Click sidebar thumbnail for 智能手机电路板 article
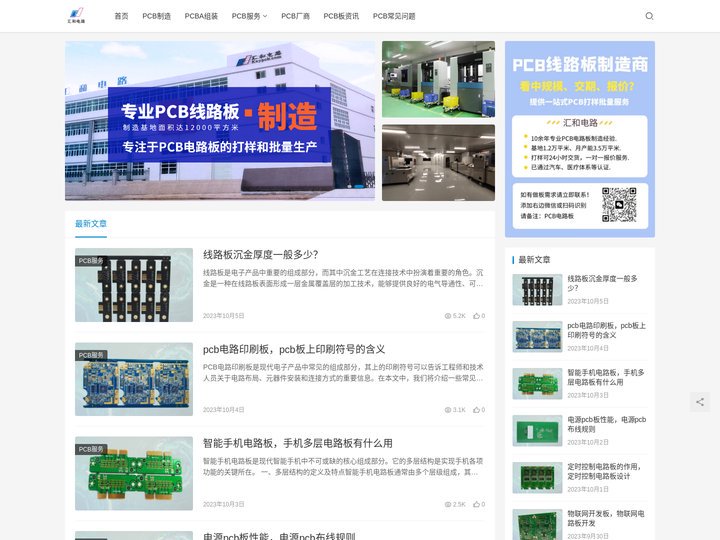The width and height of the screenshot is (720, 540). (537, 383)
